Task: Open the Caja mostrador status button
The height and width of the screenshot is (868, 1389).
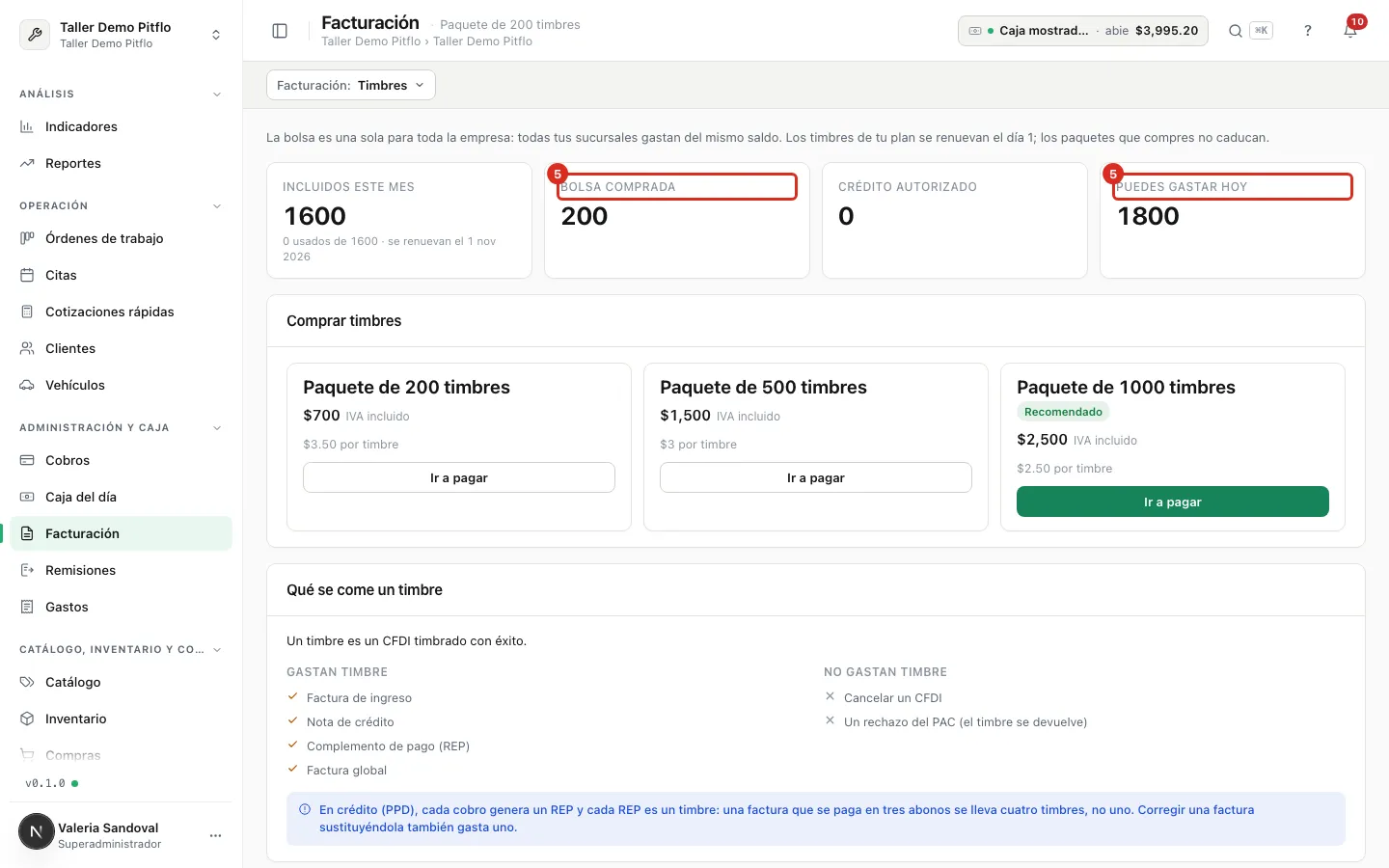Action: 1083,31
